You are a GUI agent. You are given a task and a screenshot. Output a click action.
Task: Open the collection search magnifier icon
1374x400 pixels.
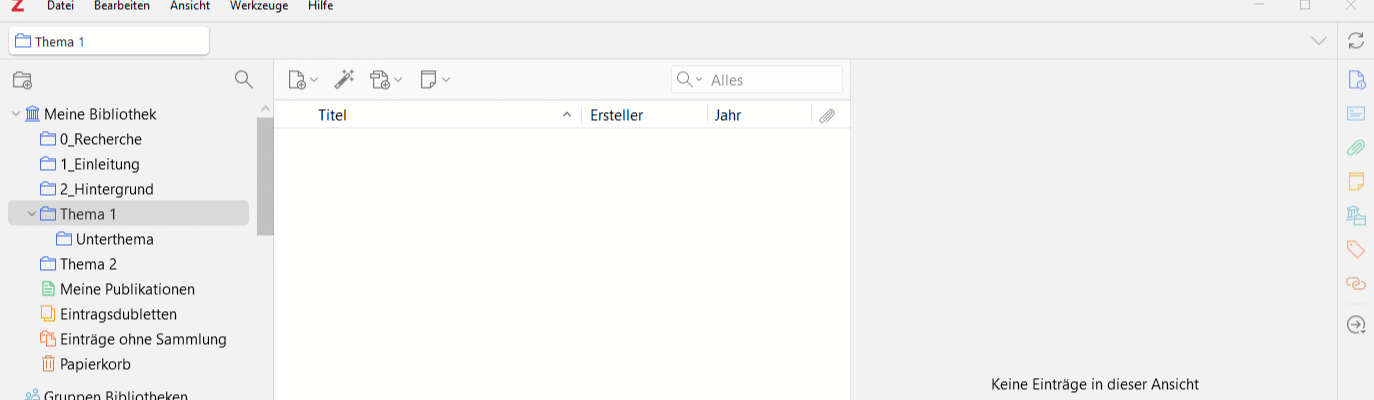[243, 79]
